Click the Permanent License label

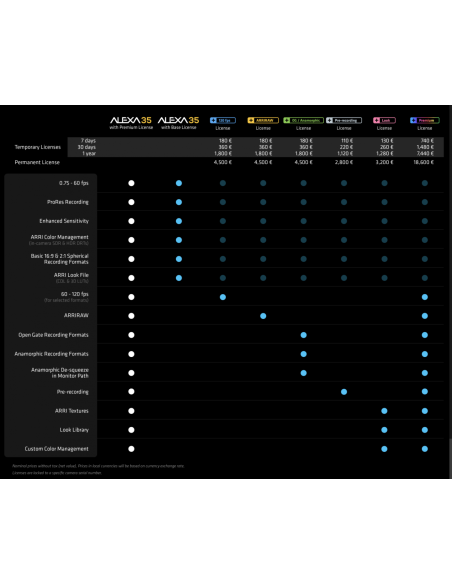tap(37, 162)
